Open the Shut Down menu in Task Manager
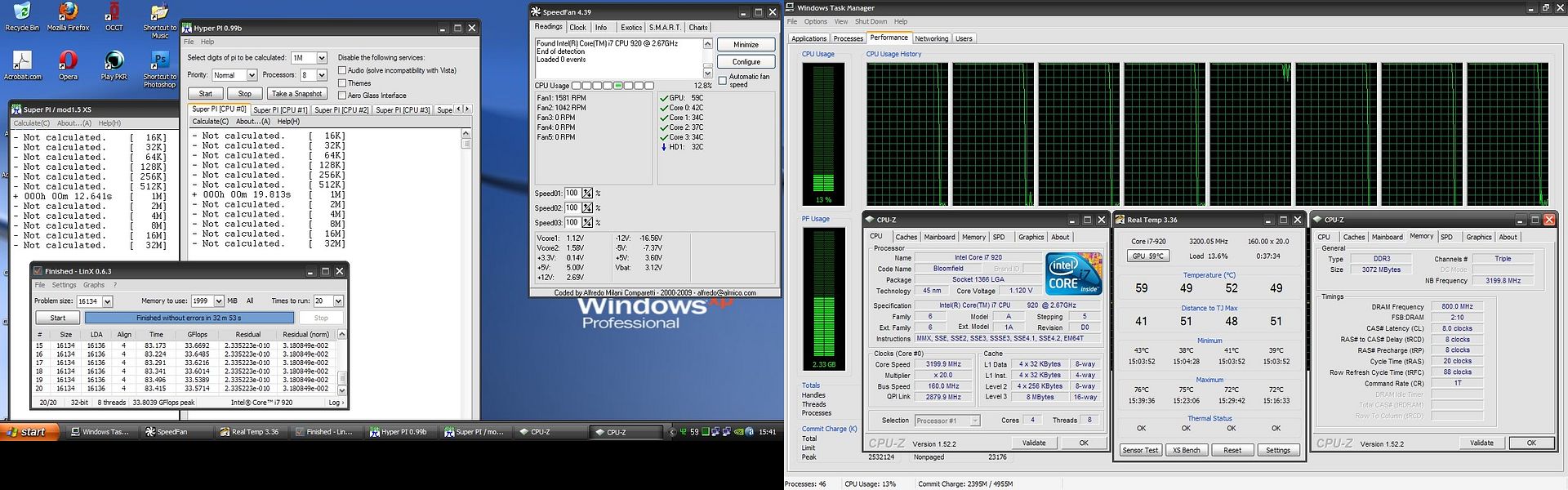1568x490 pixels. click(871, 22)
